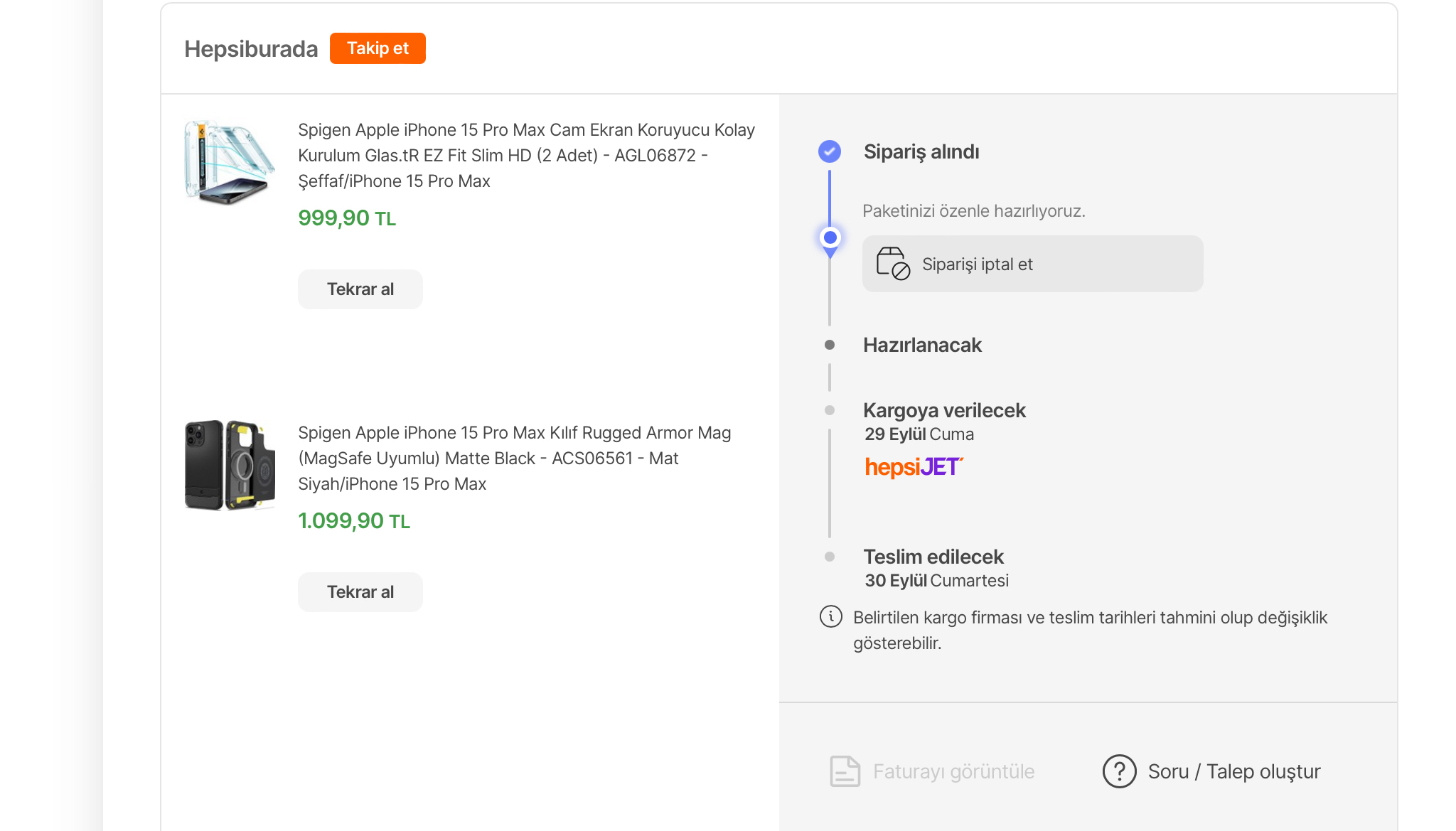The width and height of the screenshot is (1456, 831).
Task: Click the Siparişi iptal et button
Action: (x=1032, y=264)
